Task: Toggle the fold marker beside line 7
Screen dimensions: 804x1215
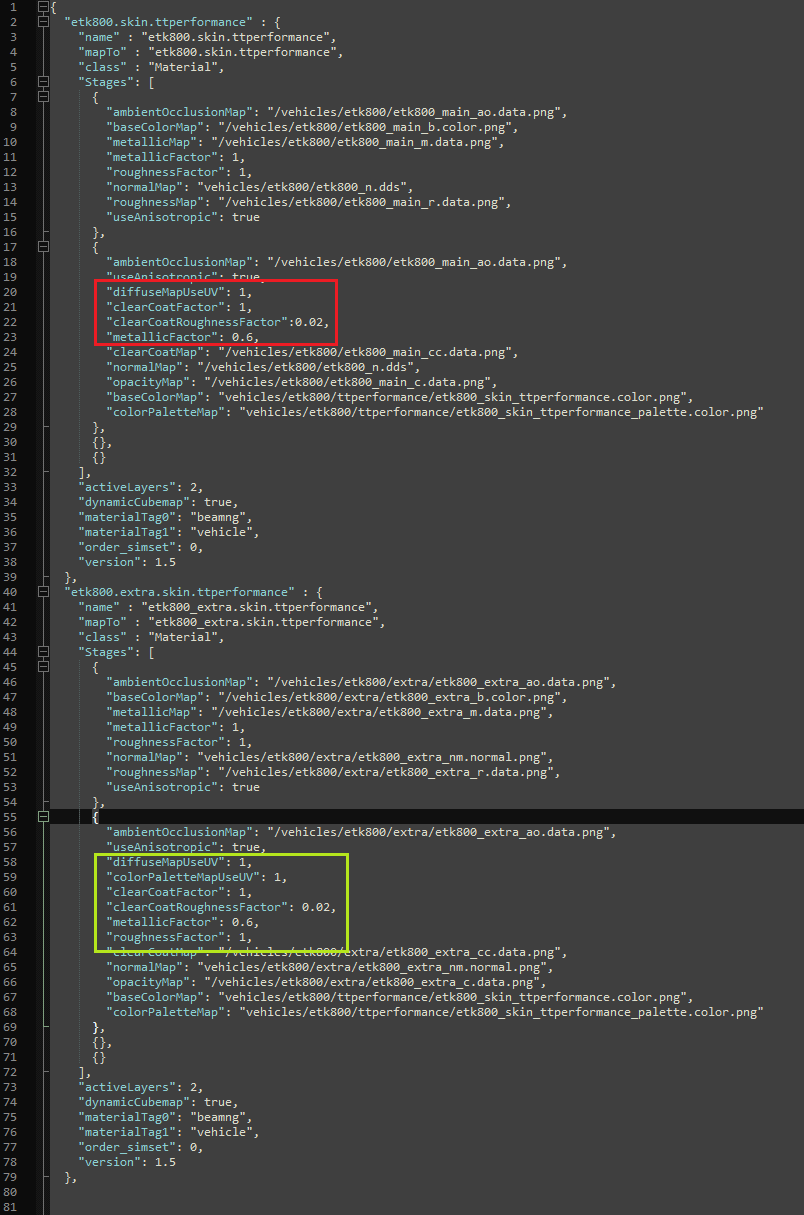Action: tap(43, 96)
